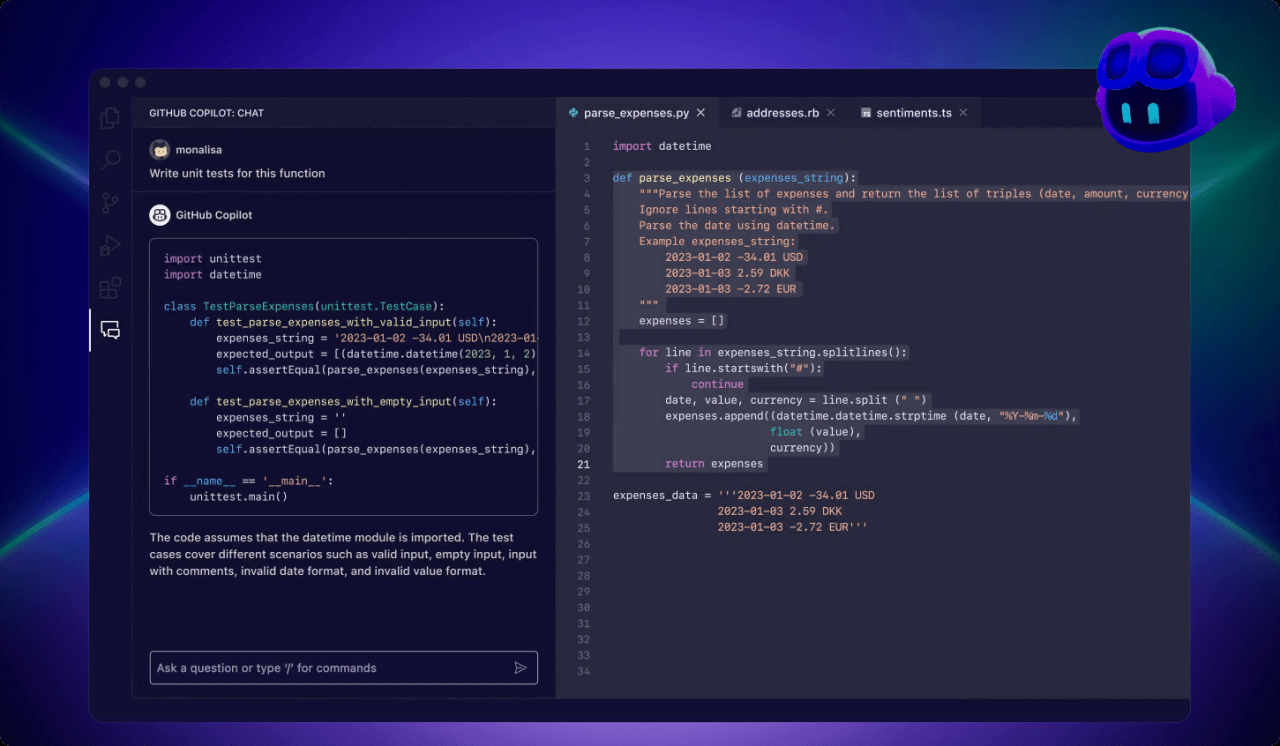Viewport: 1280px width, 746px height.
Task: Switch to the sentiments.ts tab
Action: coord(914,113)
